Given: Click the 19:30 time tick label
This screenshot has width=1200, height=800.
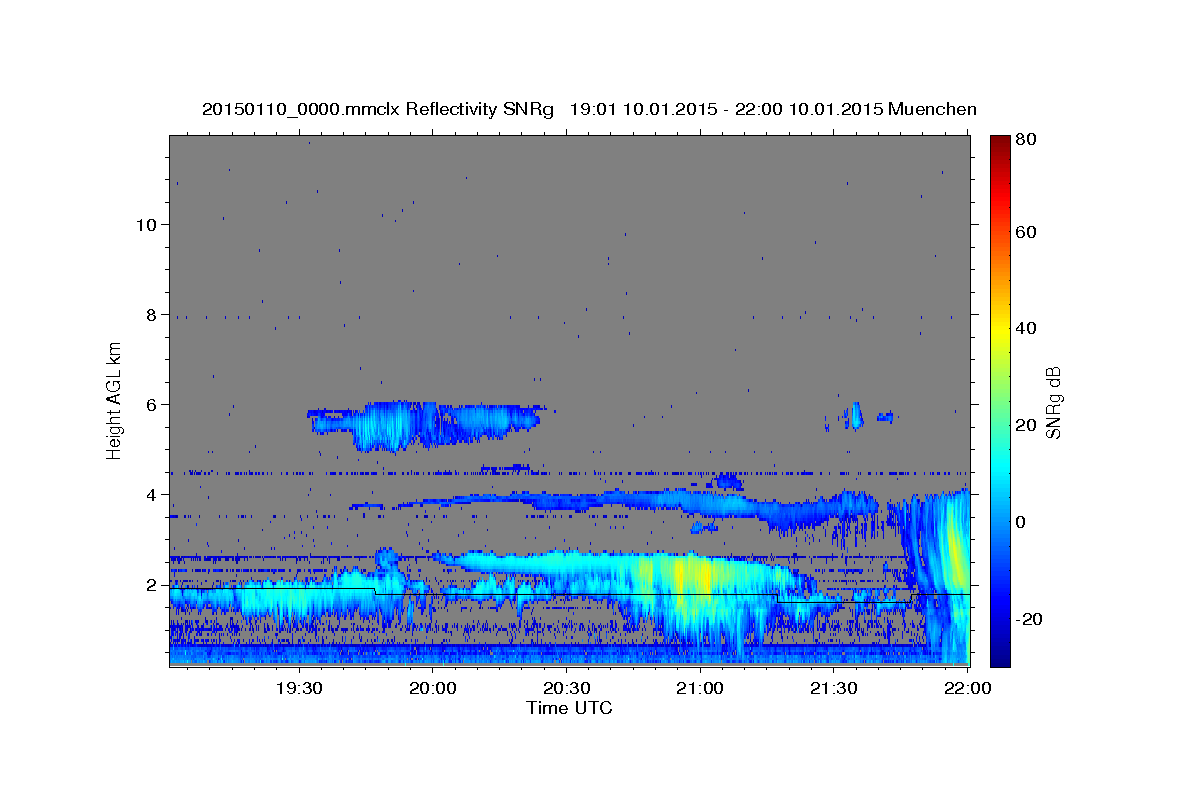Looking at the screenshot, I should (x=299, y=688).
